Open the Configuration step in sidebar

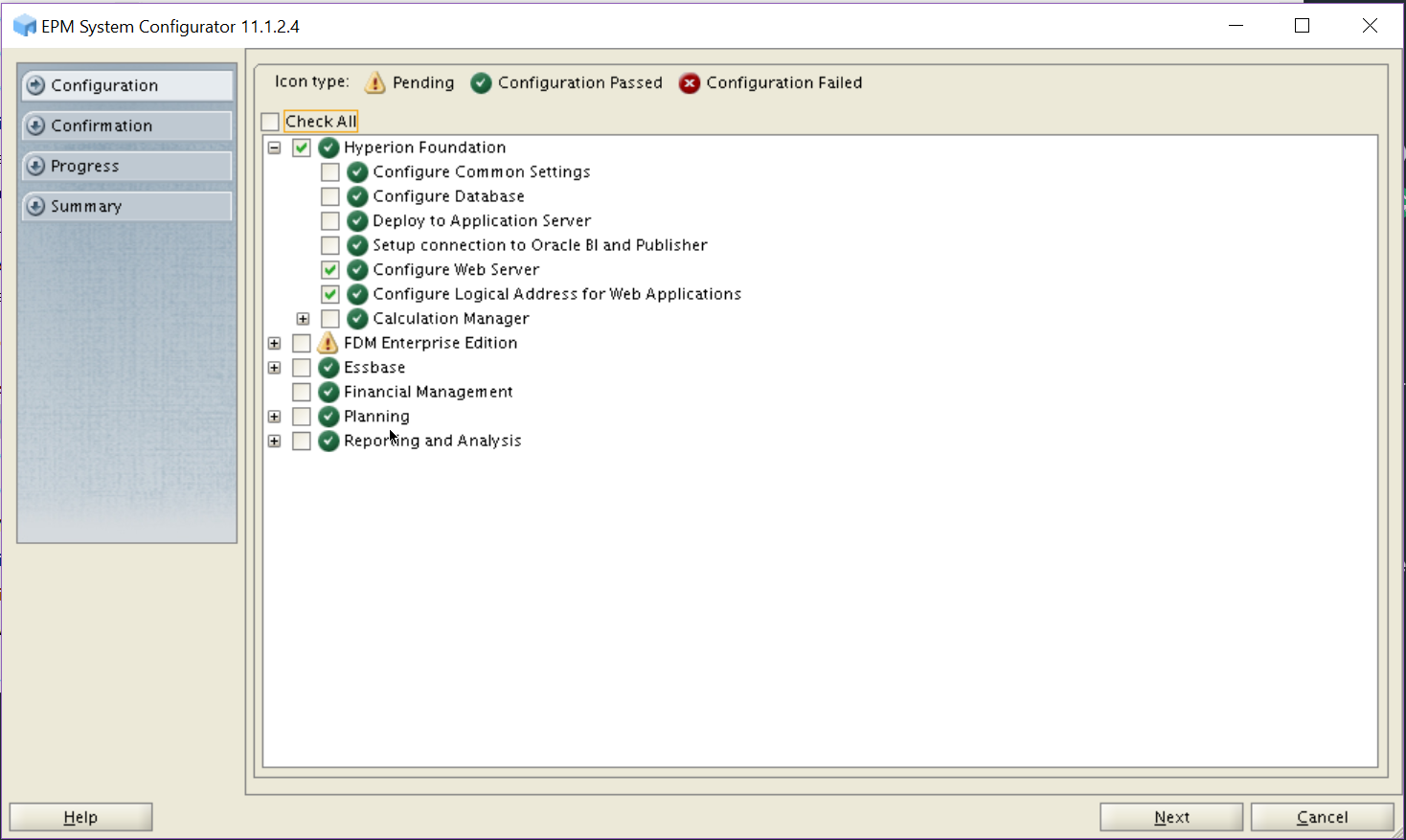tap(127, 85)
